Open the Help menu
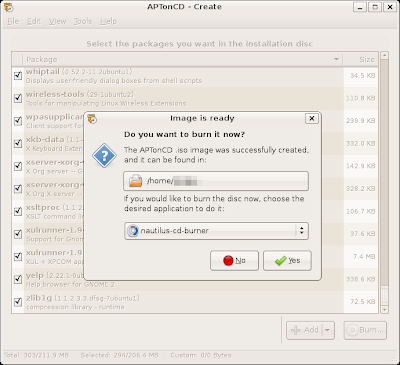This screenshot has height=365, width=400. [108, 21]
